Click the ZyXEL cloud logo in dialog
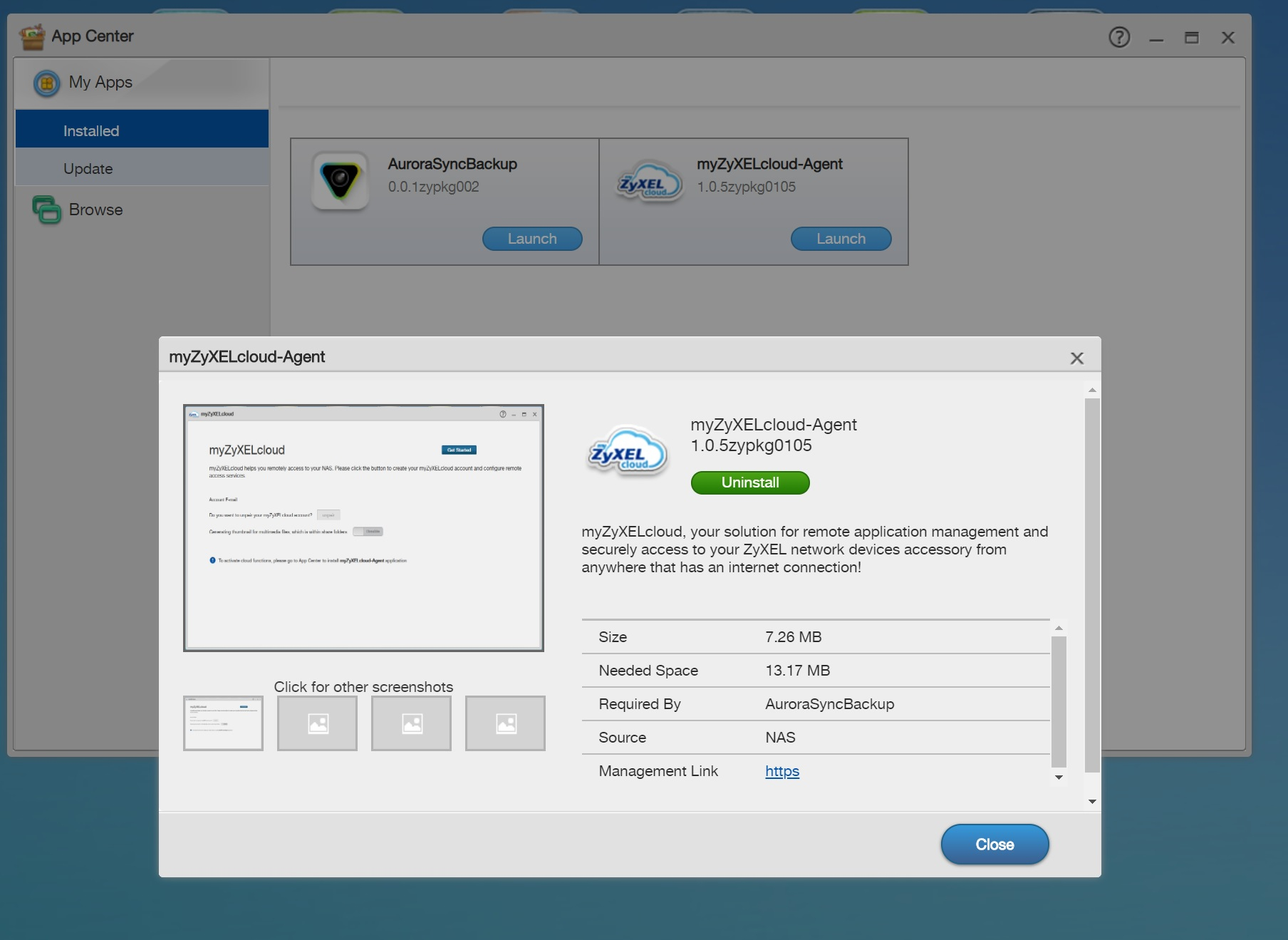The image size is (1288, 940). tap(628, 452)
